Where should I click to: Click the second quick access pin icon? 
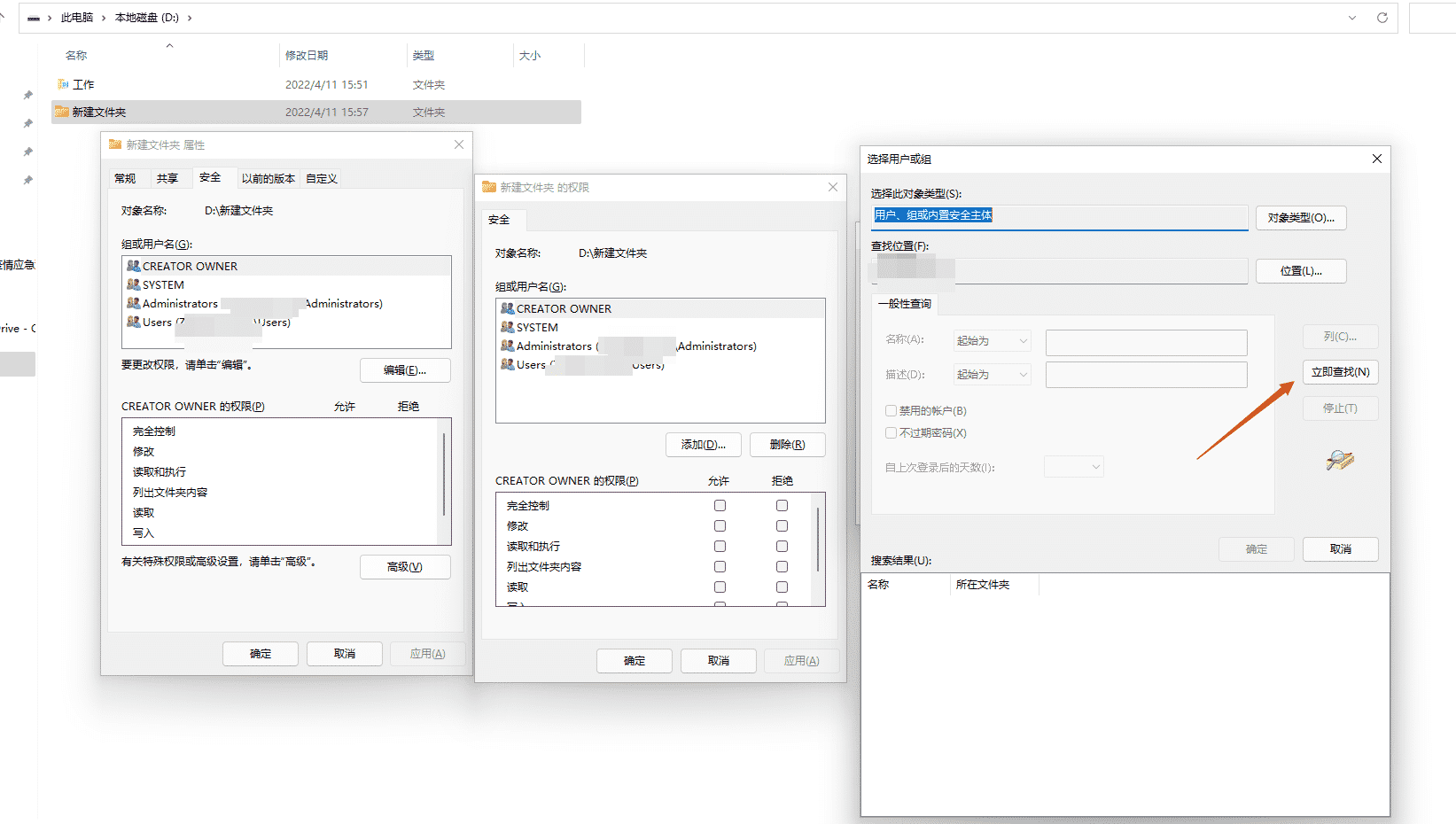(x=27, y=123)
